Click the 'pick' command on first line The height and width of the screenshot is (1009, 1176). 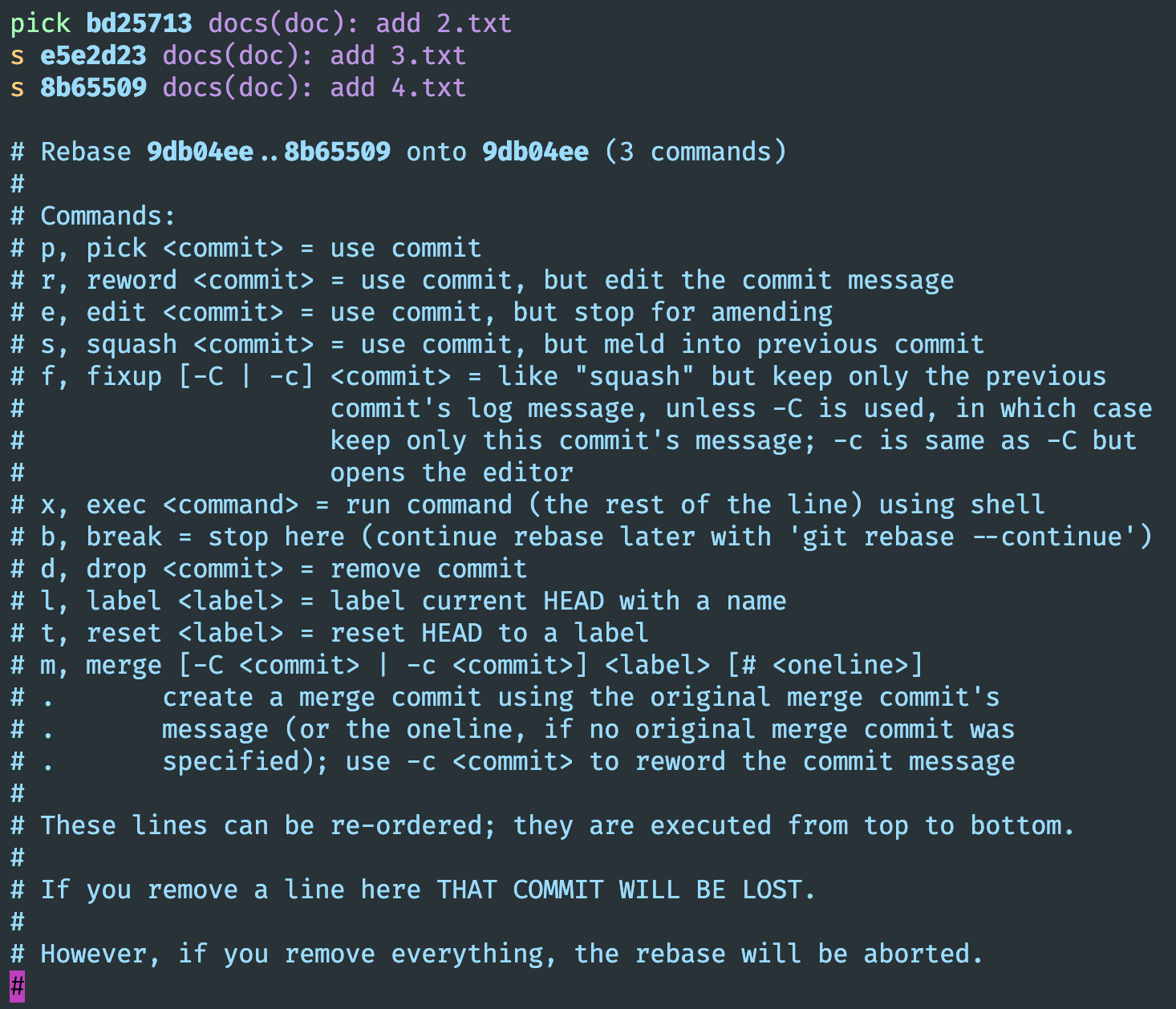click(x=40, y=23)
